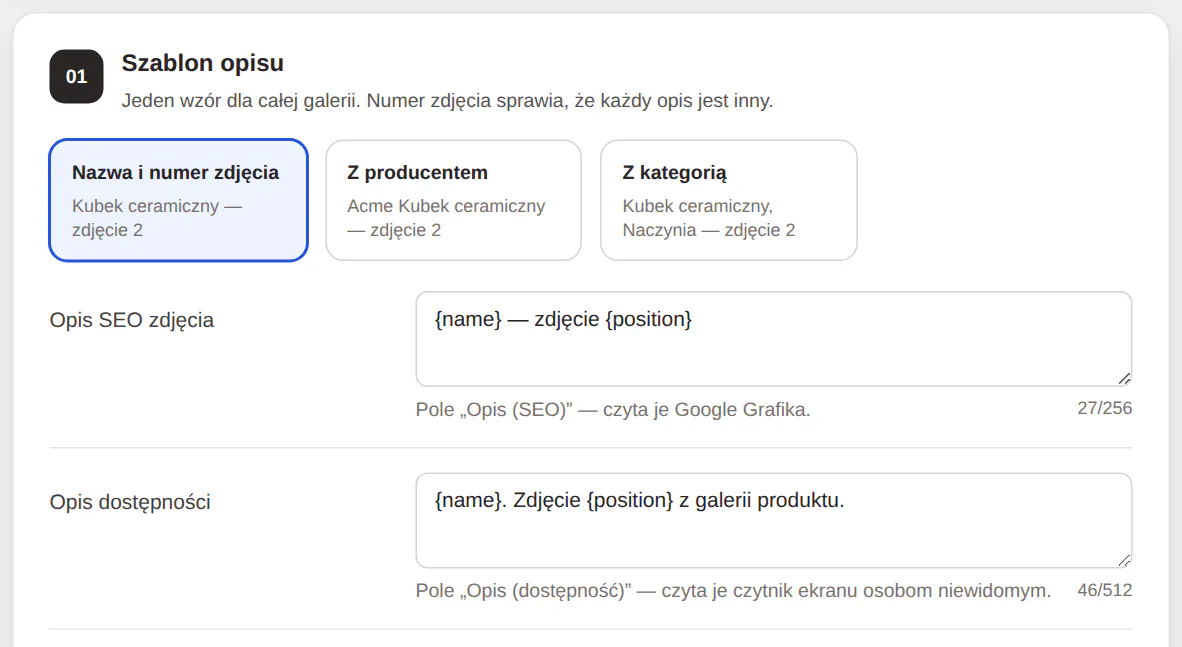Choose the 'Z producentem' template card
The width and height of the screenshot is (1182, 647).
click(454, 201)
